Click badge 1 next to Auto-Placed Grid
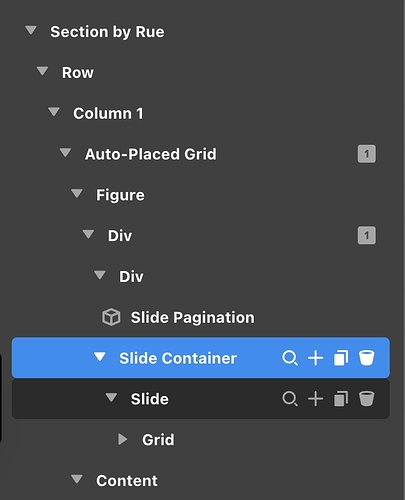This screenshot has width=405, height=500. pos(367,154)
